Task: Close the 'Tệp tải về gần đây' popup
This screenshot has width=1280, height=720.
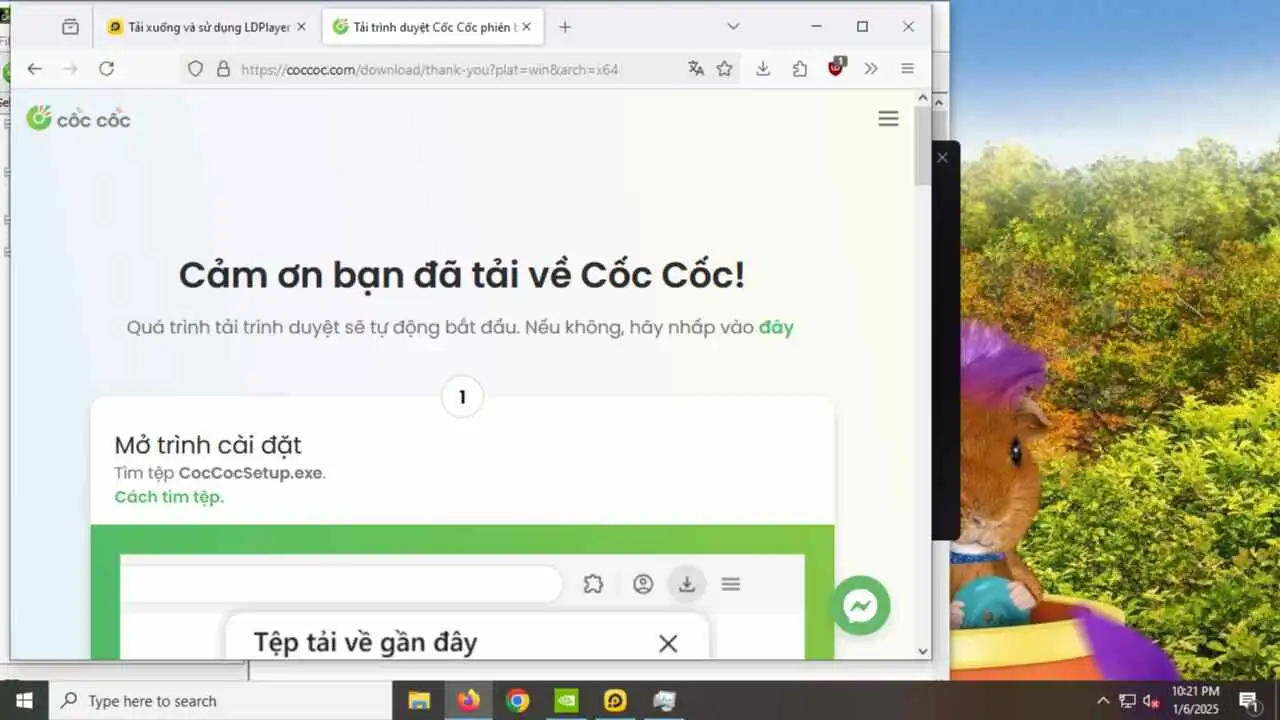Action: pyautogui.click(x=668, y=643)
